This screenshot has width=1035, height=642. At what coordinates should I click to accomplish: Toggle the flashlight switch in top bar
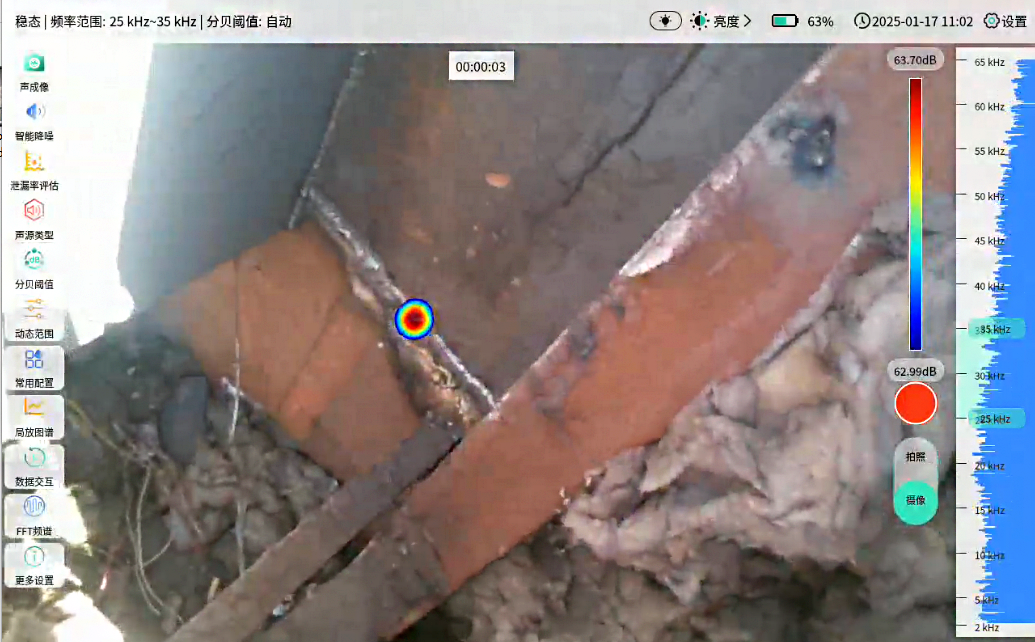pyautogui.click(x=664, y=21)
